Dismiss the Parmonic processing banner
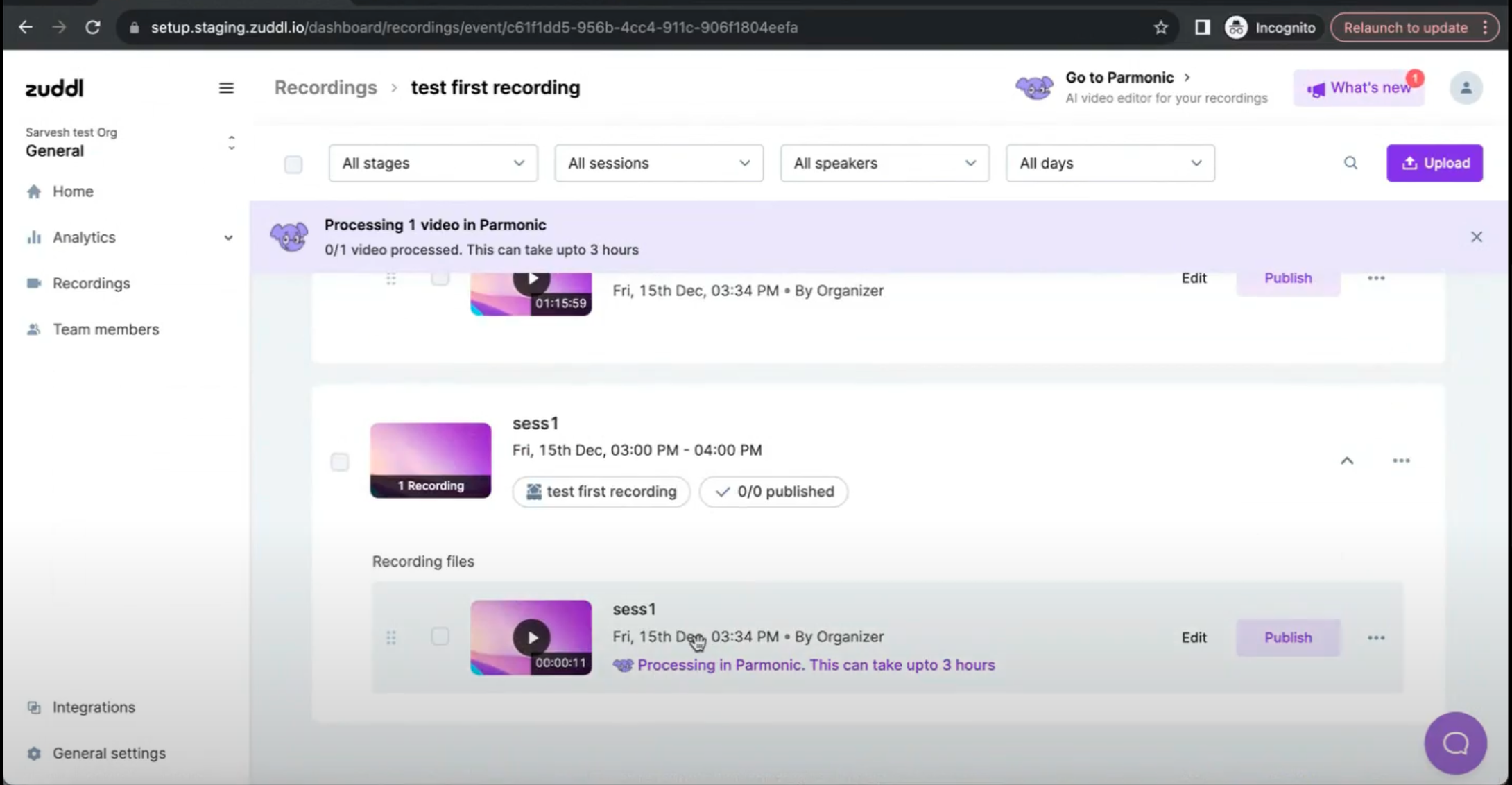The width and height of the screenshot is (1512, 785). click(1476, 237)
